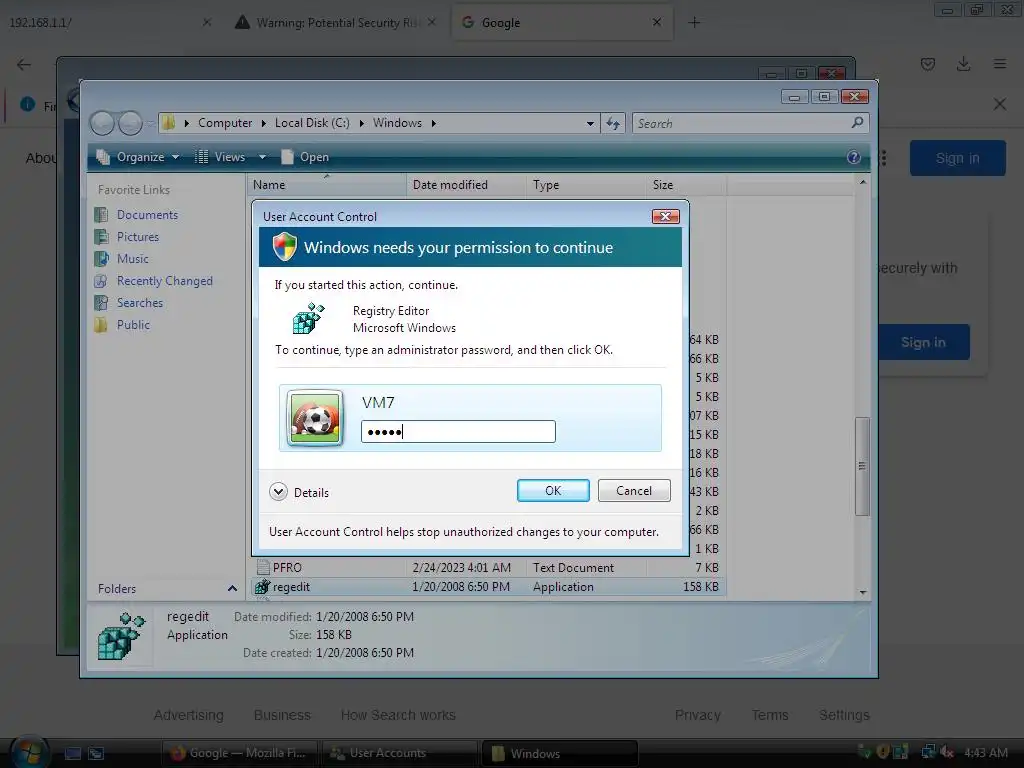The height and width of the screenshot is (768, 1024).
Task: Click Explorer back navigation button
Action: [102, 123]
